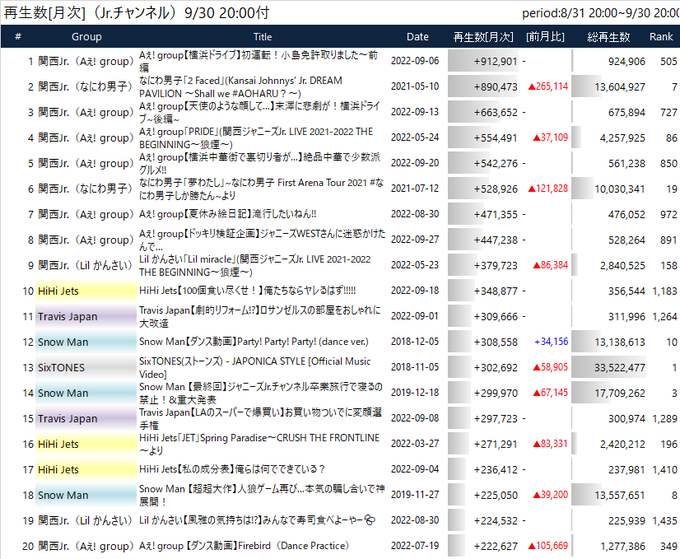Screen dimensions: 680x559
Task: Select total views 33,522,477
Action: pyautogui.click(x=620, y=368)
